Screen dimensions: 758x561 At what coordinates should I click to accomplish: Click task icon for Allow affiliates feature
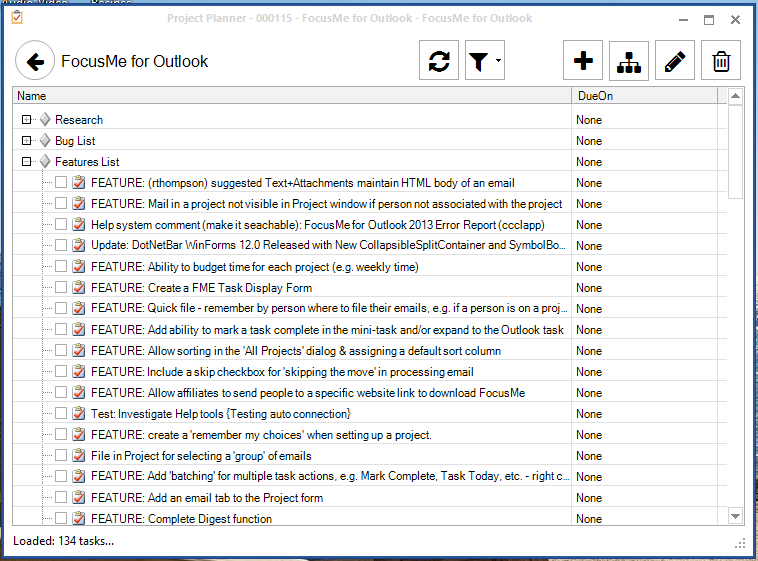[x=78, y=392]
